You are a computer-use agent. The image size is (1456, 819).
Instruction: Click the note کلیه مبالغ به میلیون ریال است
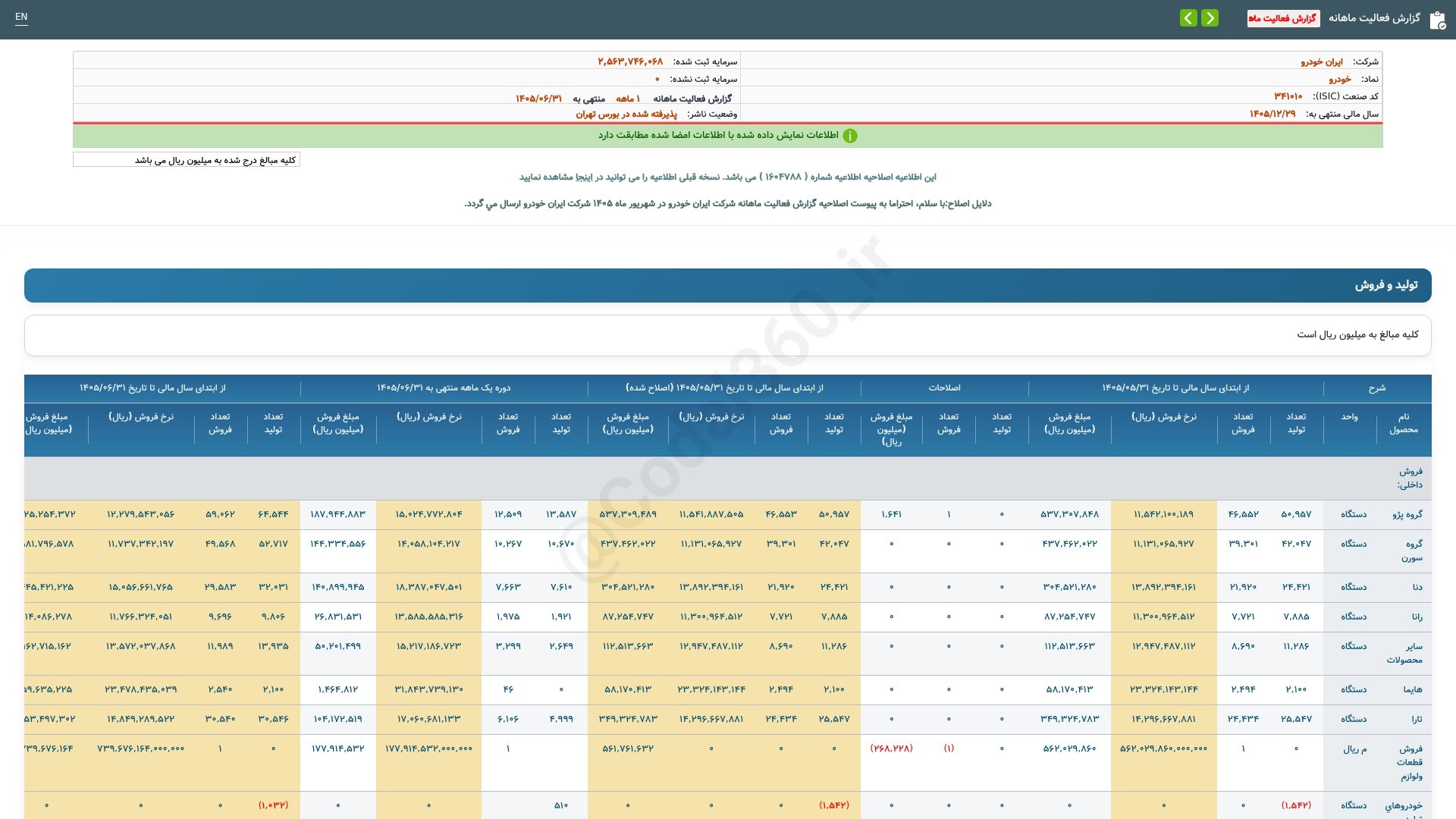[1357, 335]
